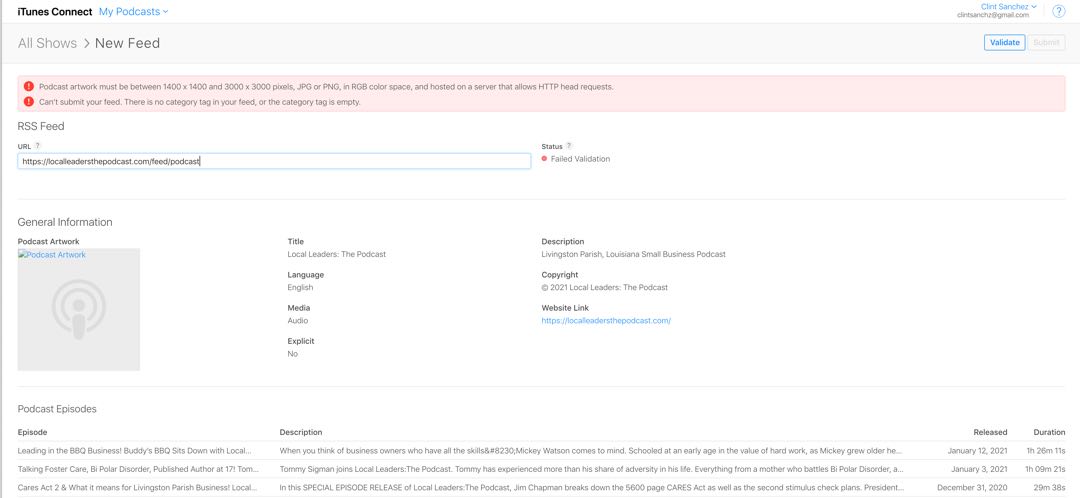Click the iTunes Connect logo text
The image size is (1080, 498).
point(55,12)
